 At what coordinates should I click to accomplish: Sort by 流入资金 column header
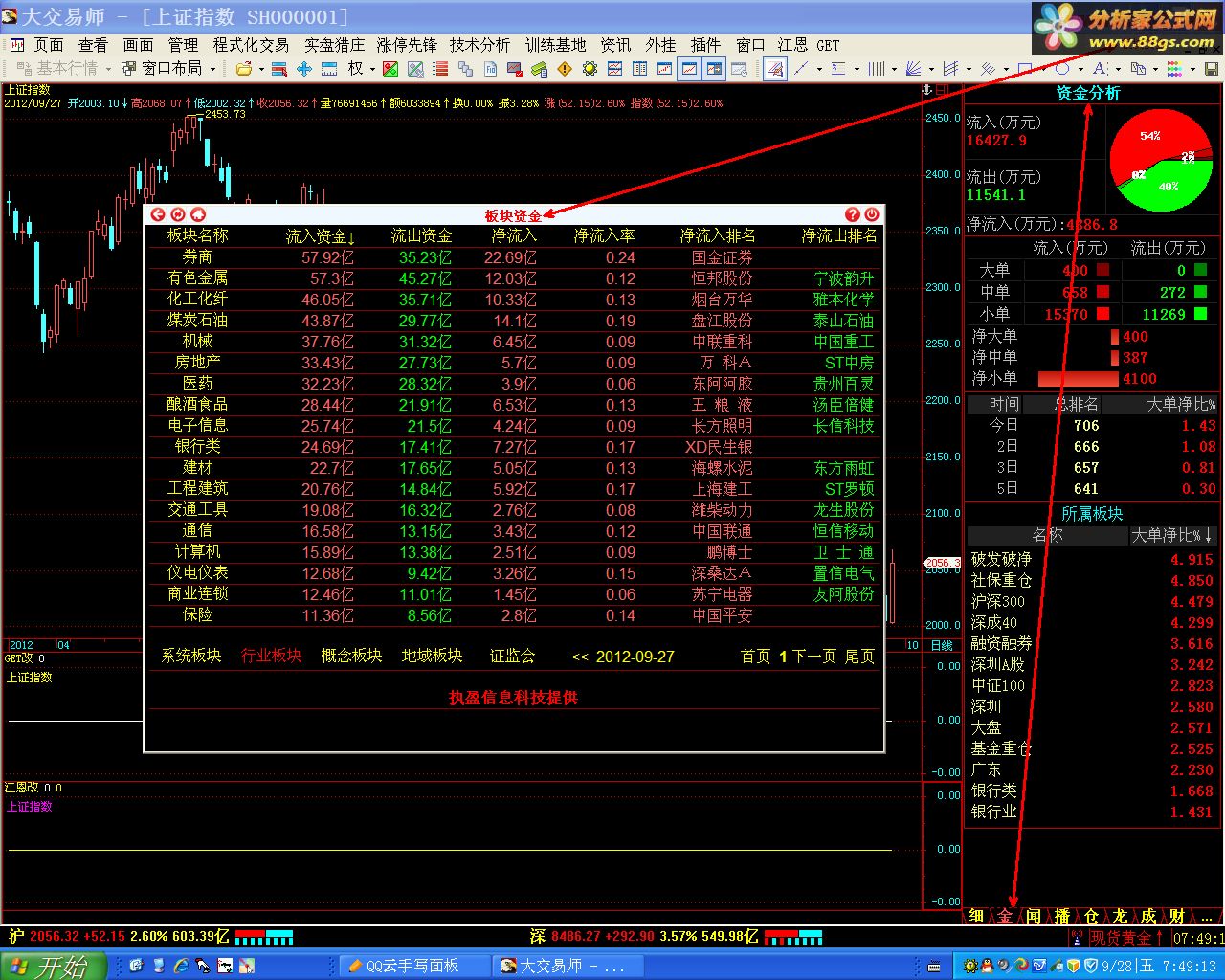tap(321, 236)
